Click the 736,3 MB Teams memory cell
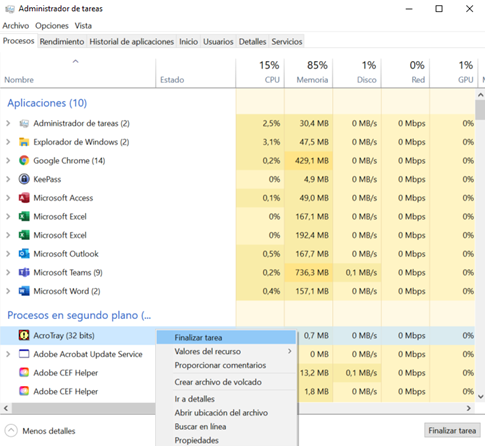Screen dimensions: 485x446 tap(308, 273)
